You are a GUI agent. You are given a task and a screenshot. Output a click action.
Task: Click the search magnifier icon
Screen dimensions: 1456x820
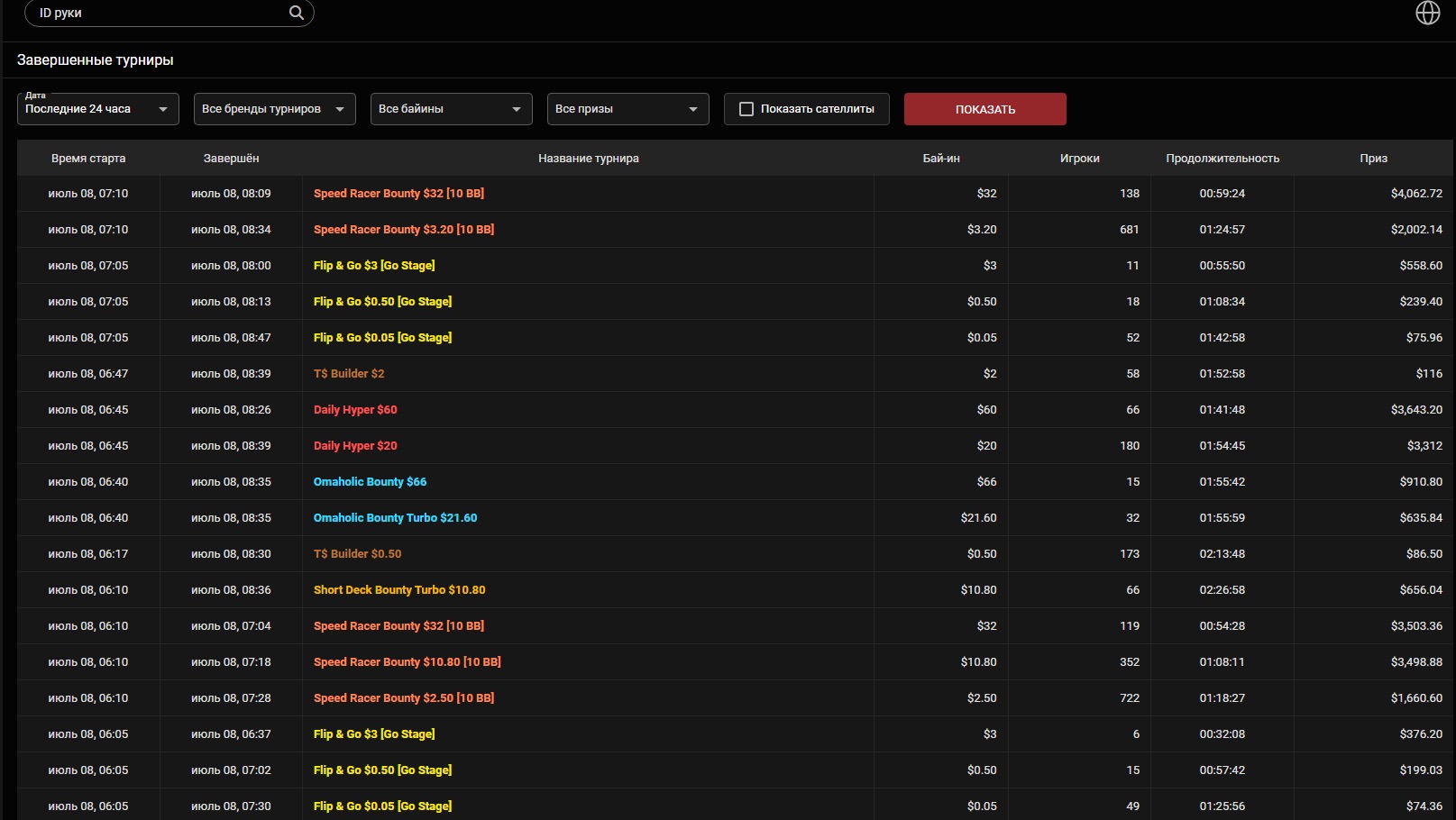(x=296, y=13)
